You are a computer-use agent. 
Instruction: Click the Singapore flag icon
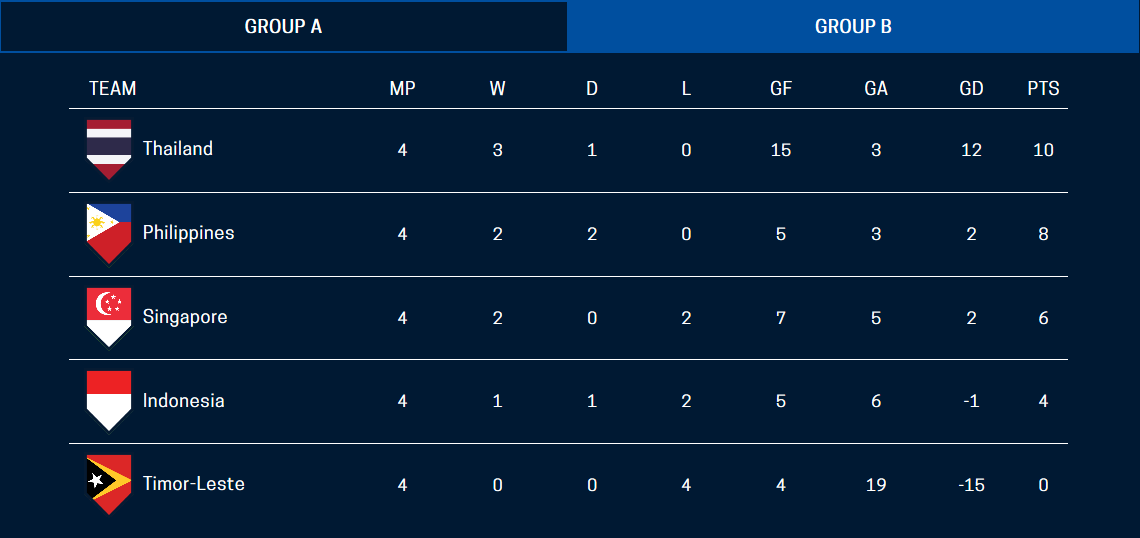109,317
